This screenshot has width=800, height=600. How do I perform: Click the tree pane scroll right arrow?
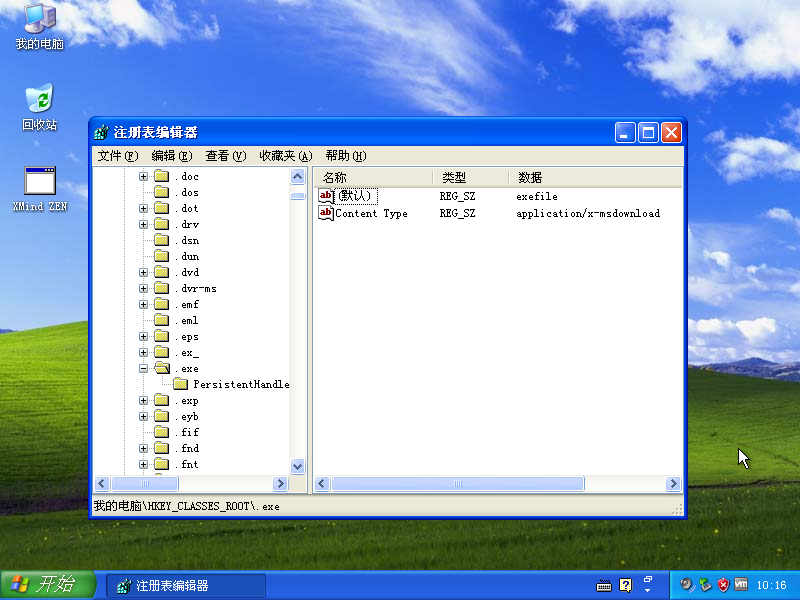click(x=280, y=483)
